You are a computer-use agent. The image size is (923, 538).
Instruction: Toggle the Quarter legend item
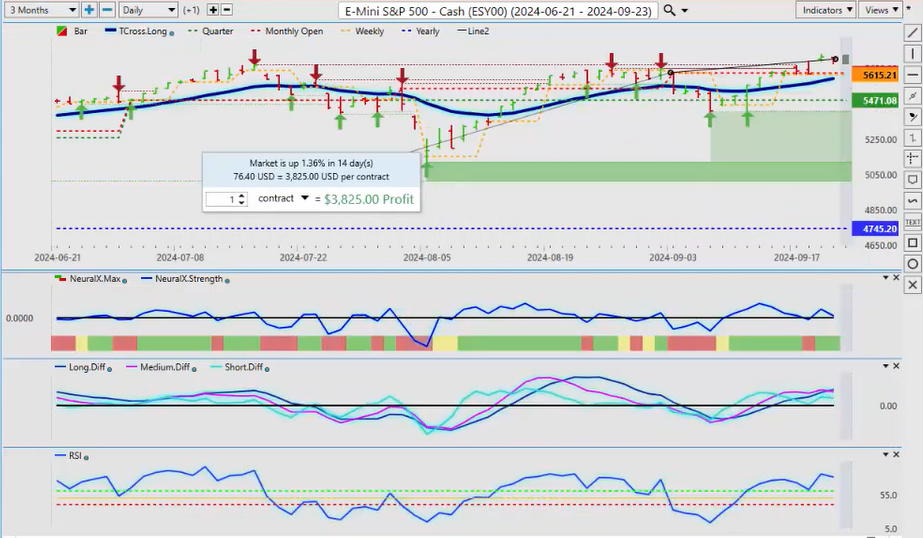[x=211, y=31]
